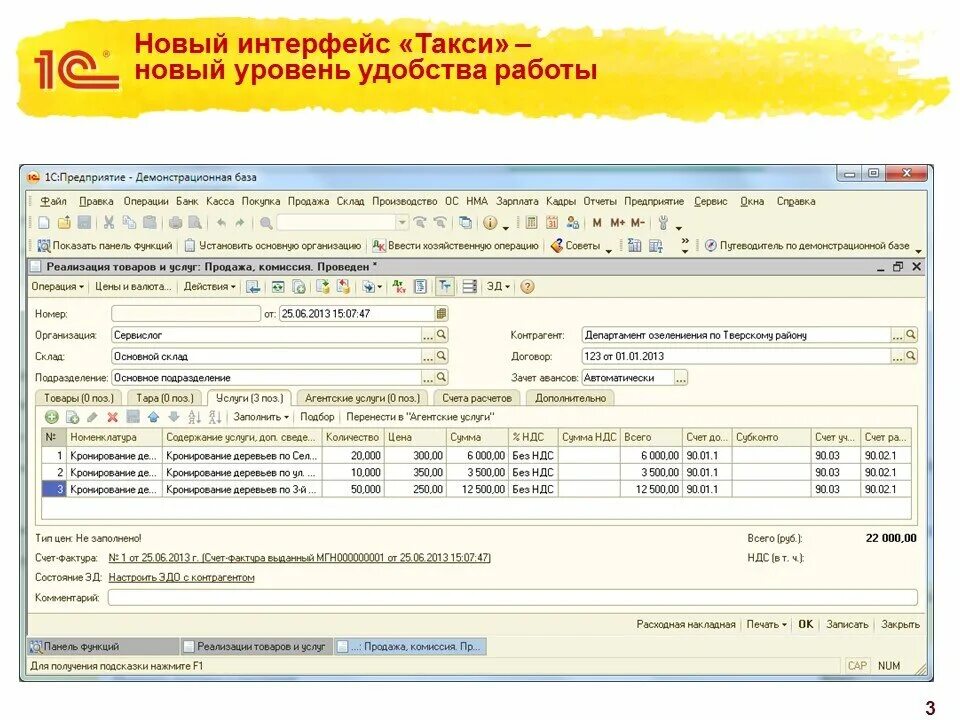
Task: Click the M- memory button
Action: pos(637,223)
